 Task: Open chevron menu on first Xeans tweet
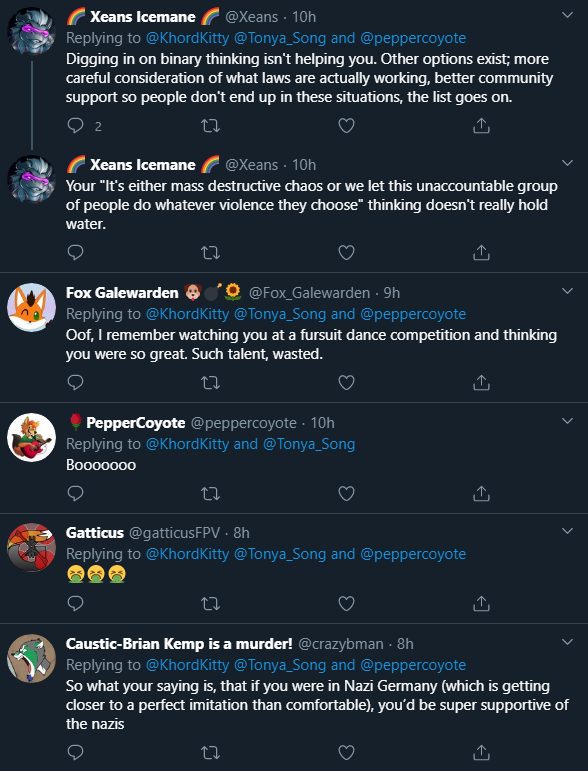[567, 15]
